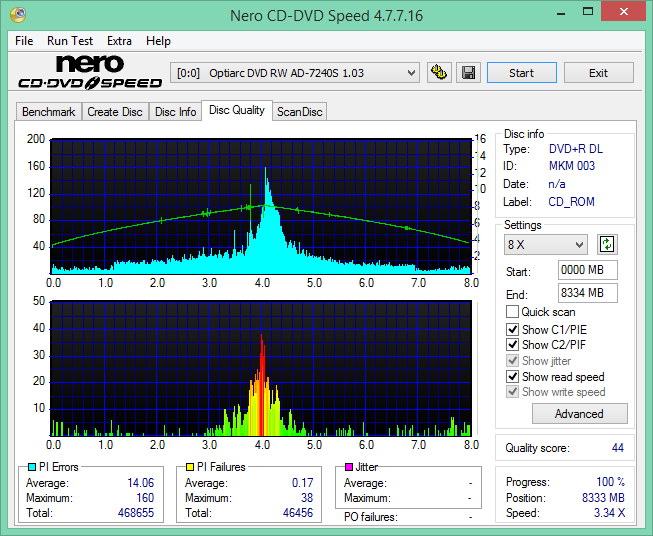Click the Start position 0000 MB field
The image size is (653, 536).
[587, 270]
